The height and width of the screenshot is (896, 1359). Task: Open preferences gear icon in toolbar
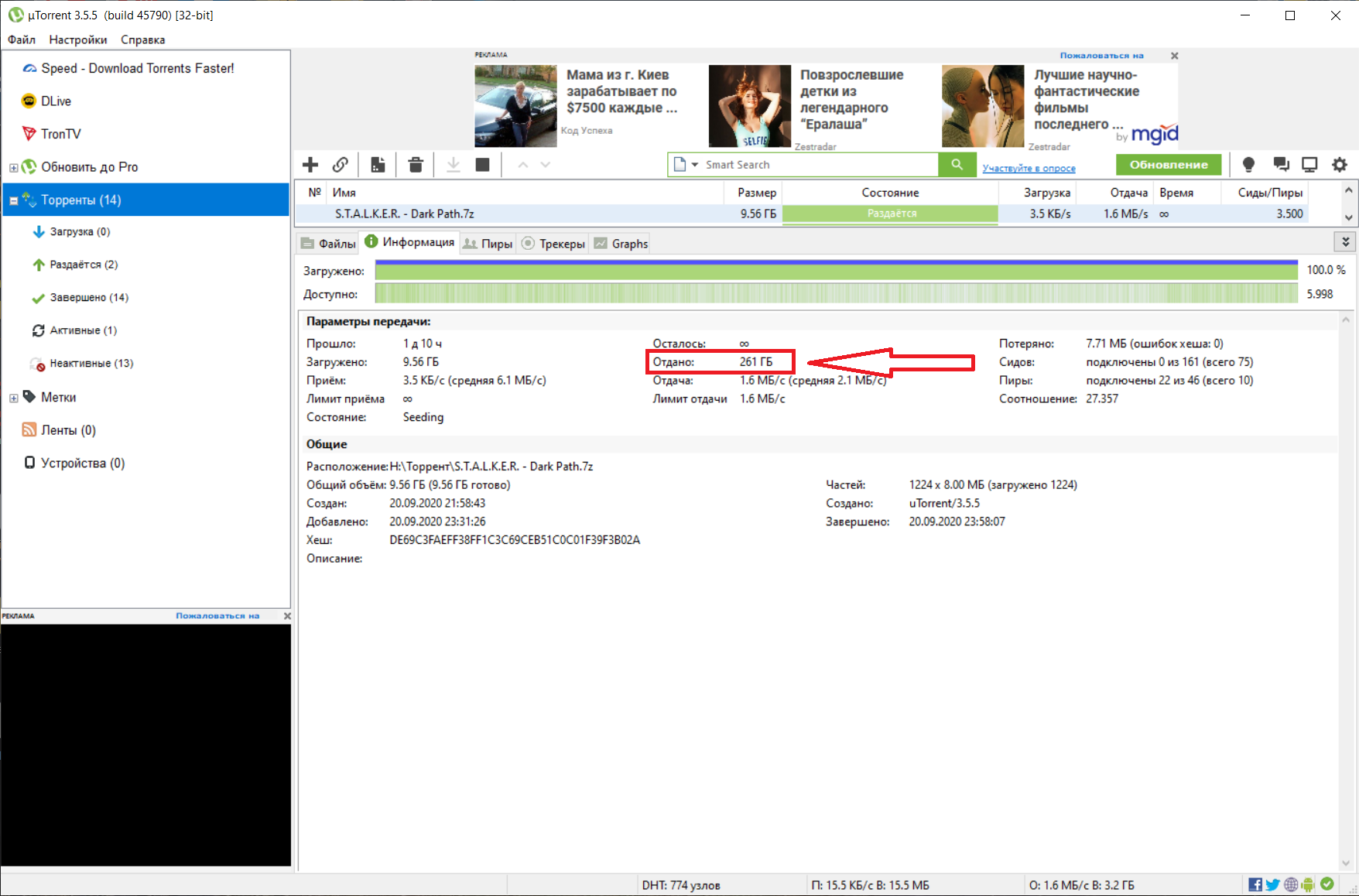click(1340, 165)
